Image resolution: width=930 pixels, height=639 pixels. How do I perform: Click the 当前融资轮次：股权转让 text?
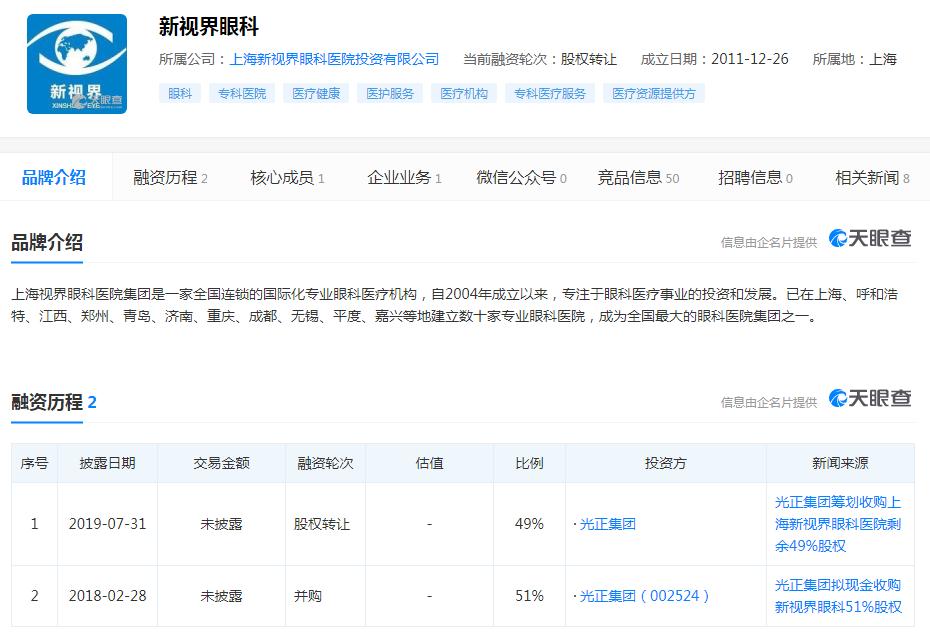tap(540, 59)
